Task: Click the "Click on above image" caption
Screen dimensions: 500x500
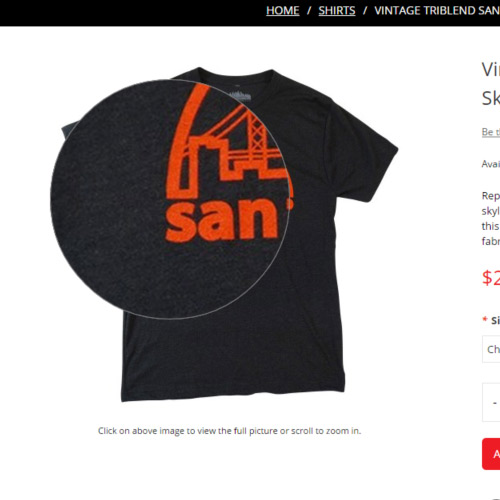Action: (229, 431)
